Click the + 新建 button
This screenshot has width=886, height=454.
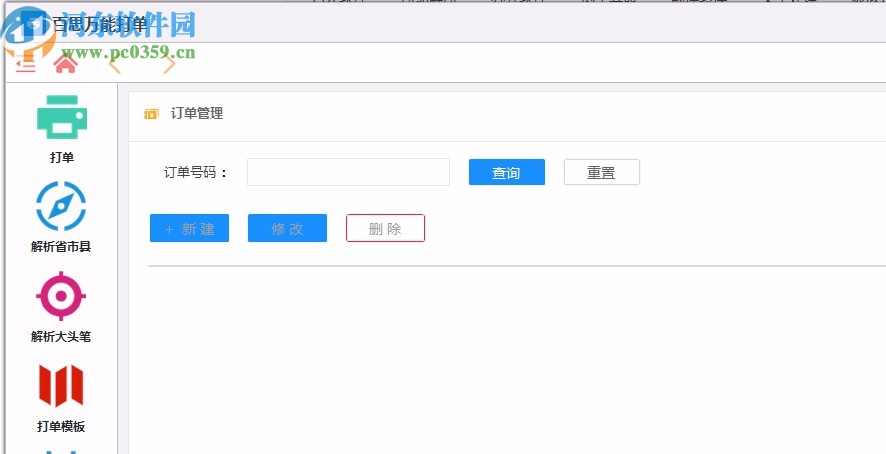click(189, 228)
